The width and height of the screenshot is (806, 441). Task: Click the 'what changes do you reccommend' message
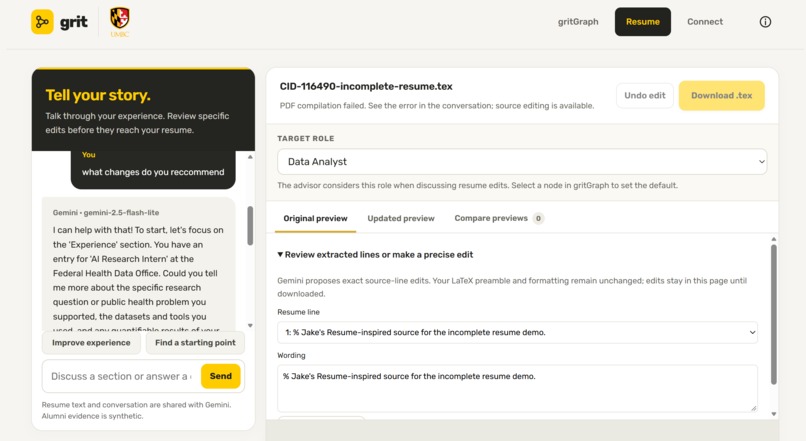tap(153, 172)
